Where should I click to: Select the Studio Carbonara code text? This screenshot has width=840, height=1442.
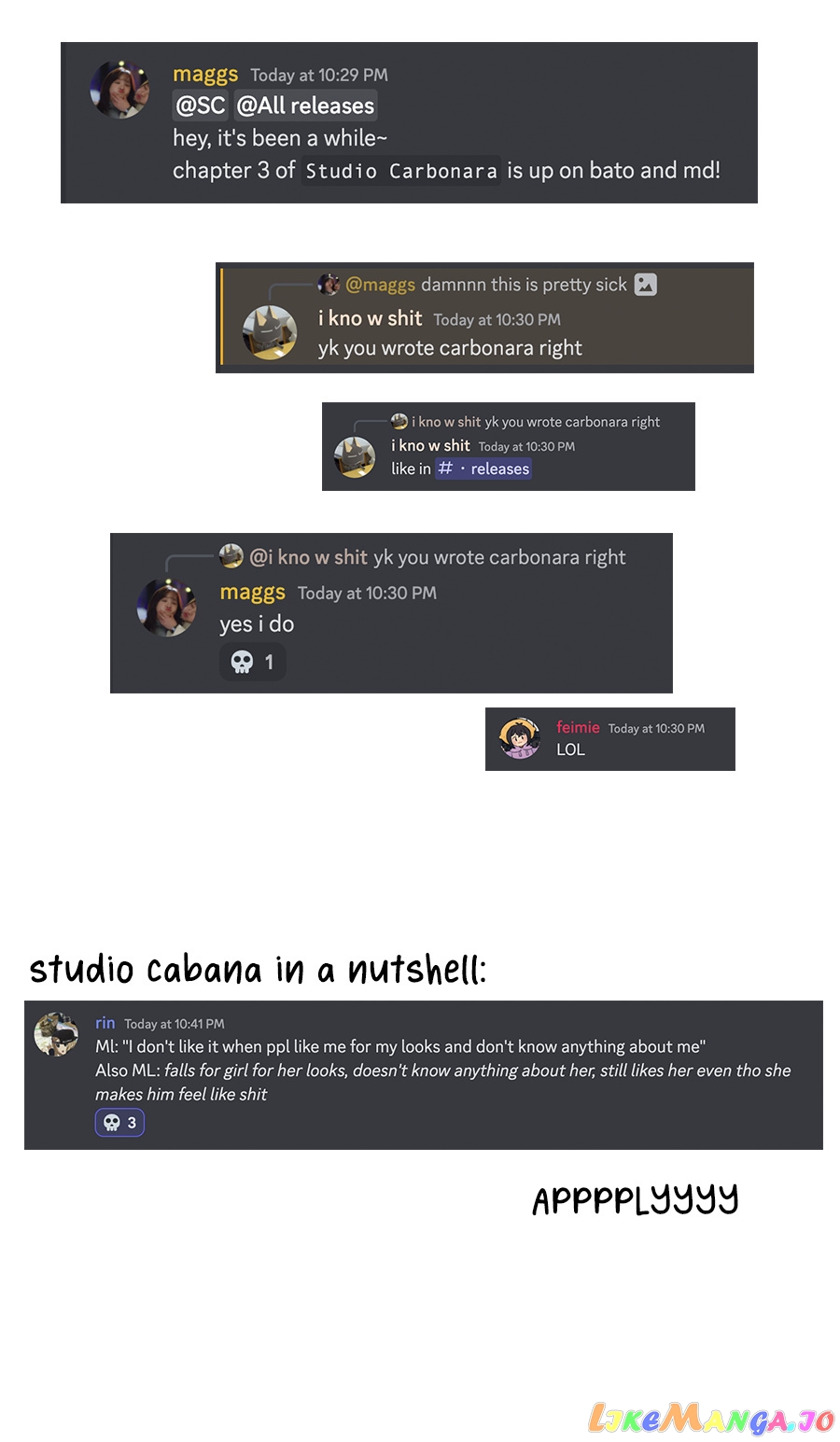[401, 171]
